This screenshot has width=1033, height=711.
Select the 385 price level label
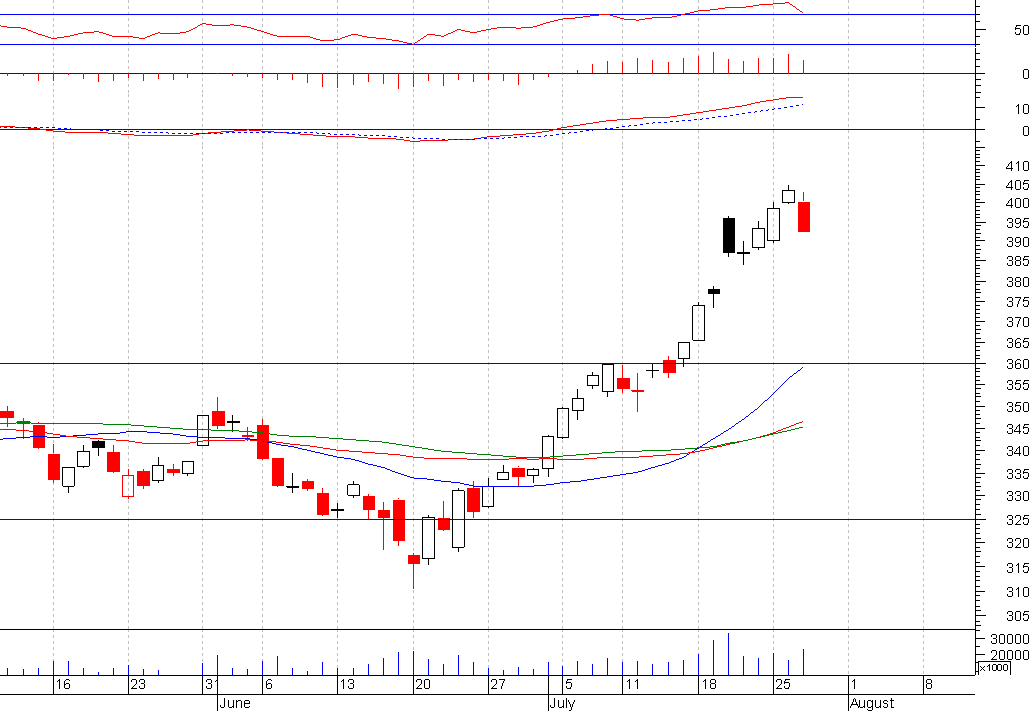pos(1018,262)
